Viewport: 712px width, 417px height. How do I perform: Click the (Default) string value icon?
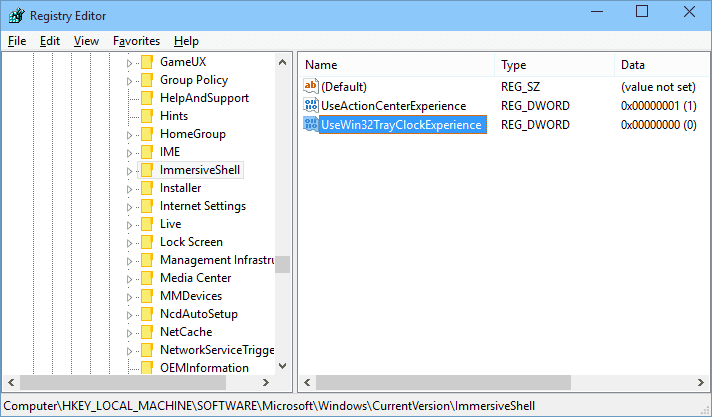click(311, 86)
